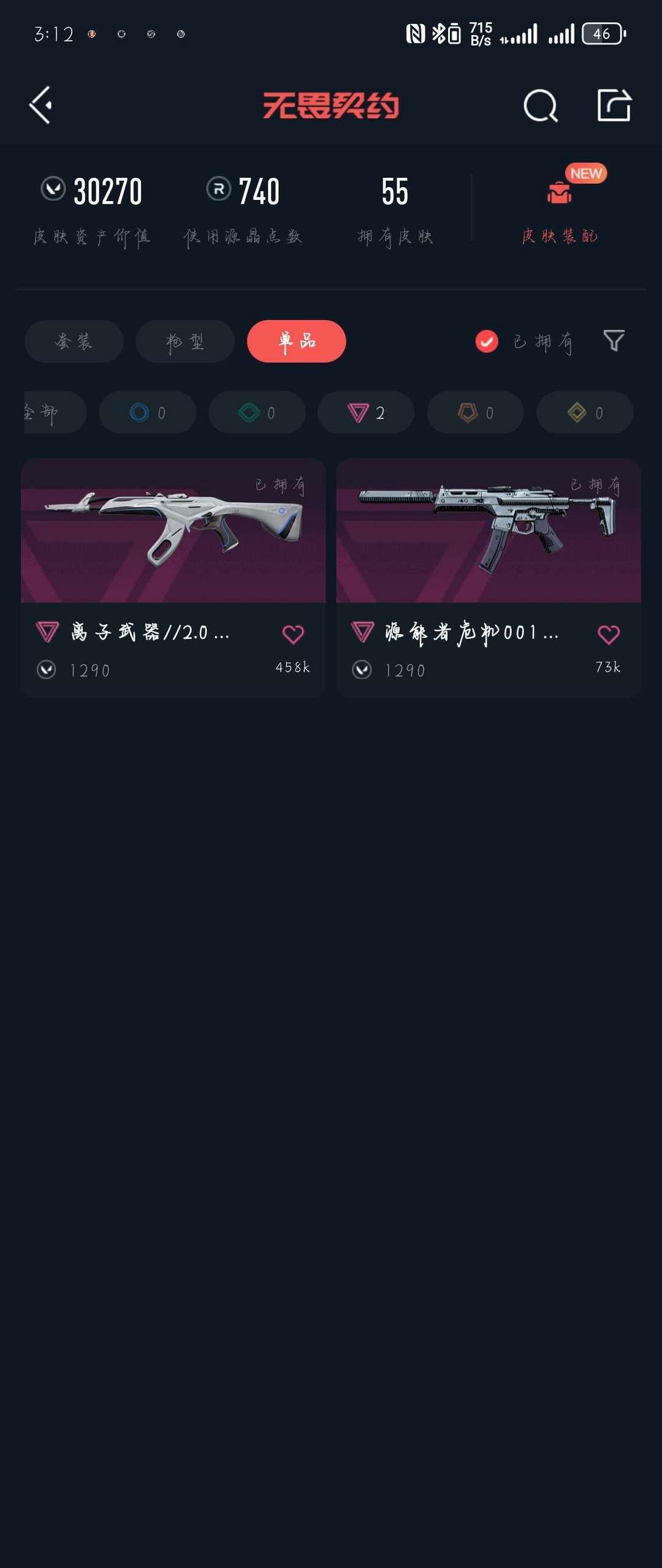Image resolution: width=662 pixels, height=1568 pixels.
Task: Open the filter funnel icon
Action: click(614, 340)
